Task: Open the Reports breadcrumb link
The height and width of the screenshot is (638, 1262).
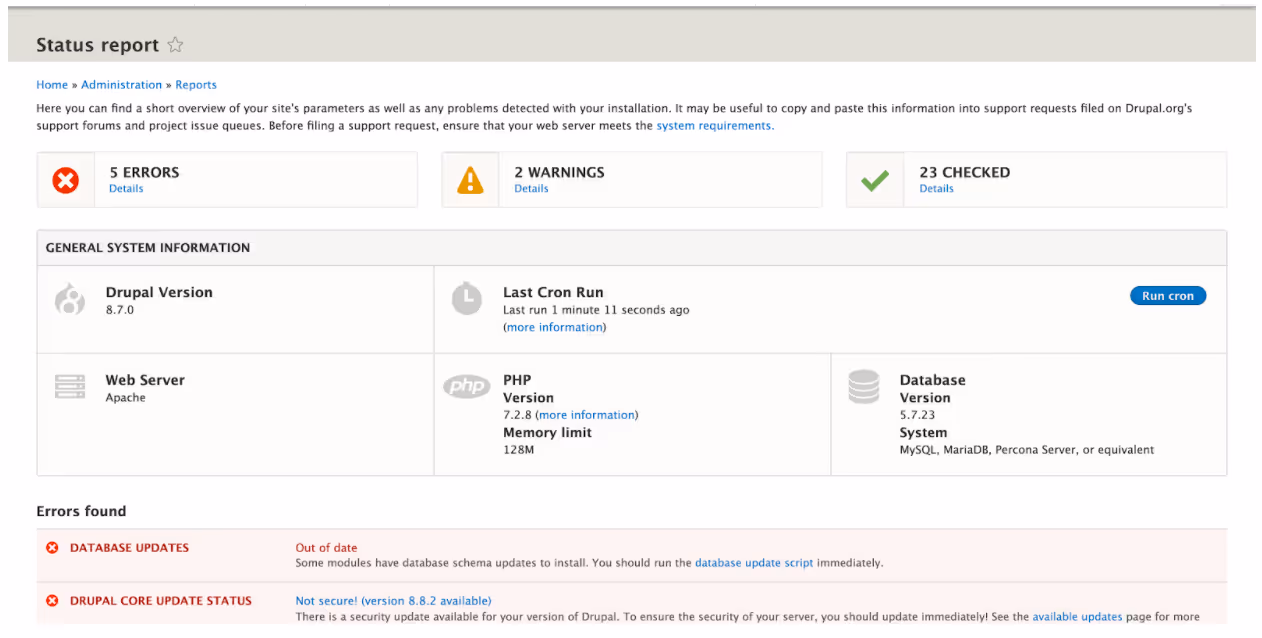Action: click(196, 85)
